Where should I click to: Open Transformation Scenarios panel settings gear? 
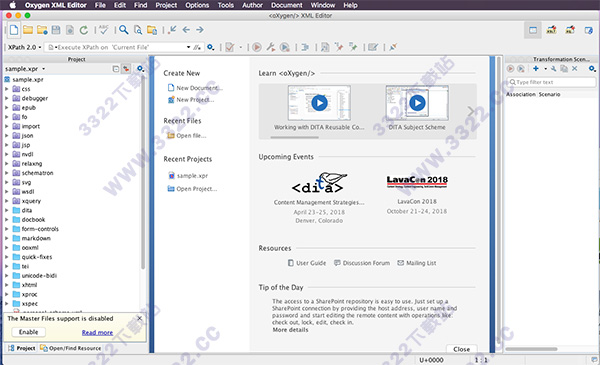(592, 69)
